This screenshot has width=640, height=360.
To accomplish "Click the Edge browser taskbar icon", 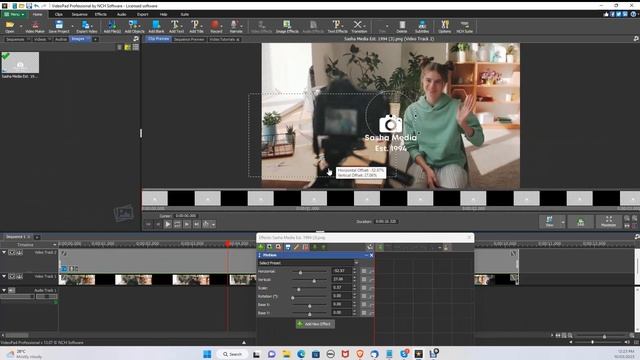I will [x=301, y=354].
